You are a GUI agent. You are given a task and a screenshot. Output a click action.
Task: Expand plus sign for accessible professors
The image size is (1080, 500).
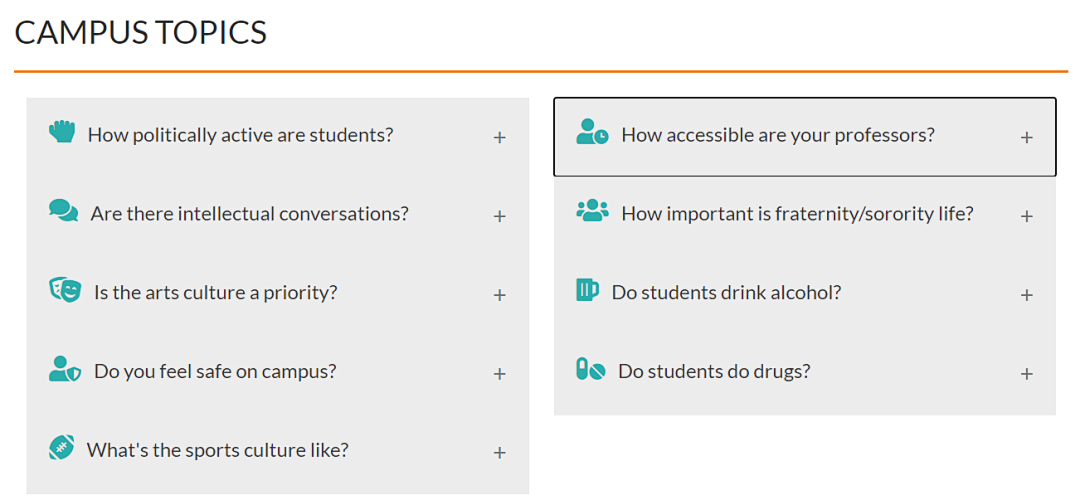(1026, 138)
